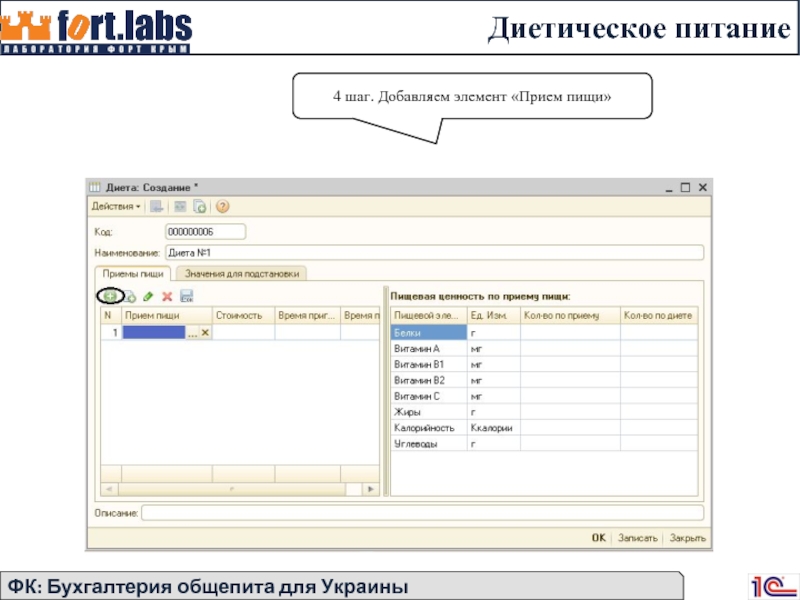Click the pencil Edit row icon
800x600 pixels.
(148, 297)
